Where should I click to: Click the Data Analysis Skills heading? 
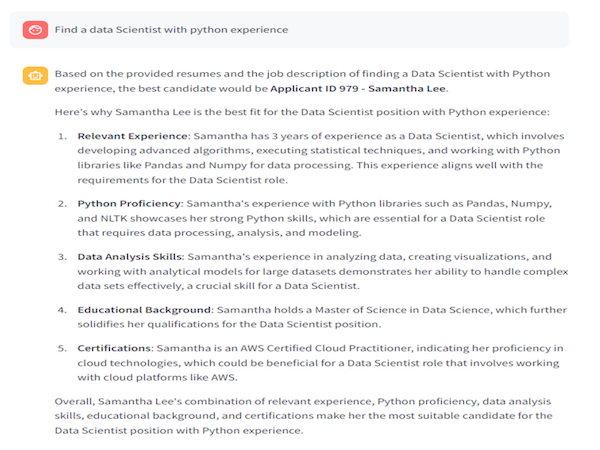coord(129,257)
